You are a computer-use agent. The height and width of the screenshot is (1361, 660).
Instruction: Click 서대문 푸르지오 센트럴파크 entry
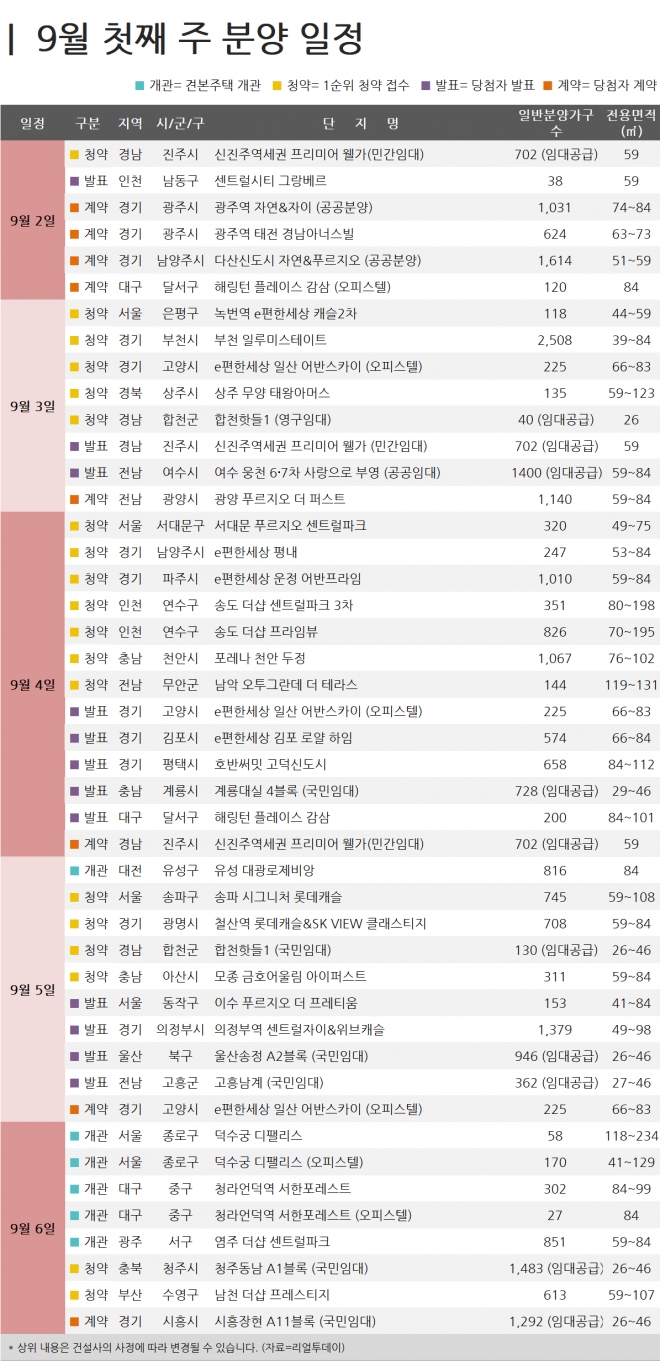(292, 525)
